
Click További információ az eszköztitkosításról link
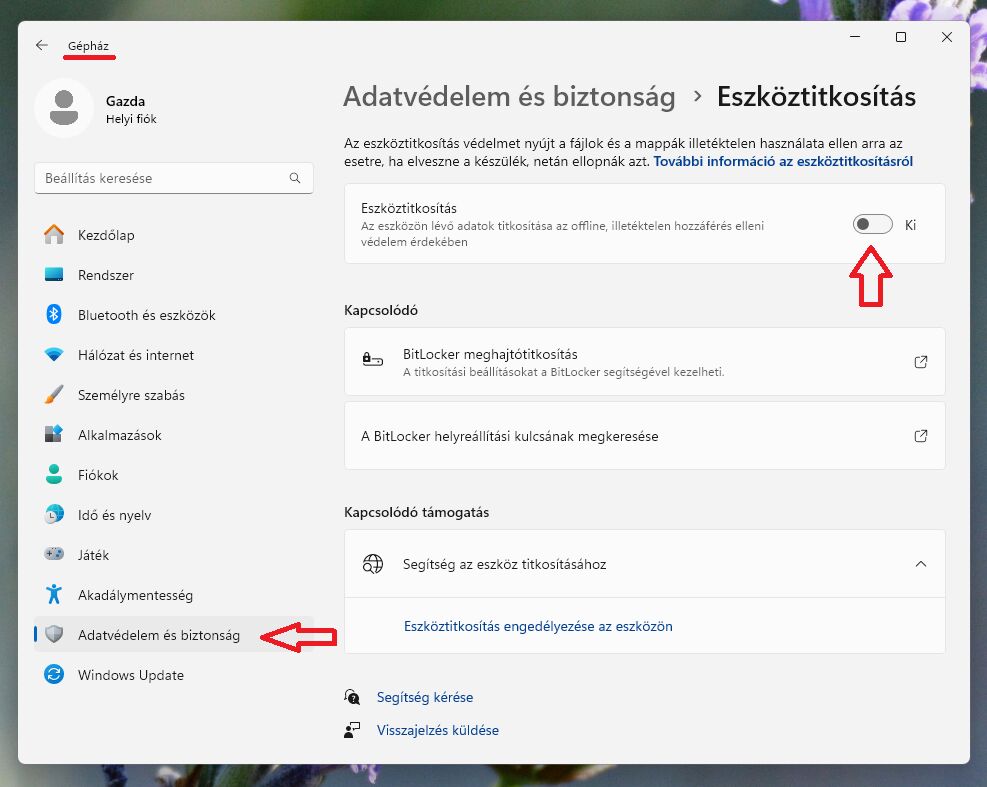[783, 161]
